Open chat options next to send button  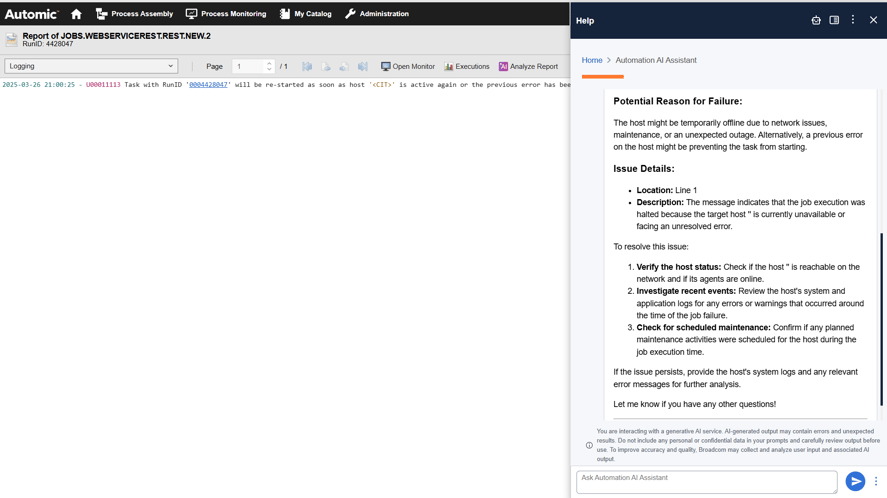(x=876, y=482)
